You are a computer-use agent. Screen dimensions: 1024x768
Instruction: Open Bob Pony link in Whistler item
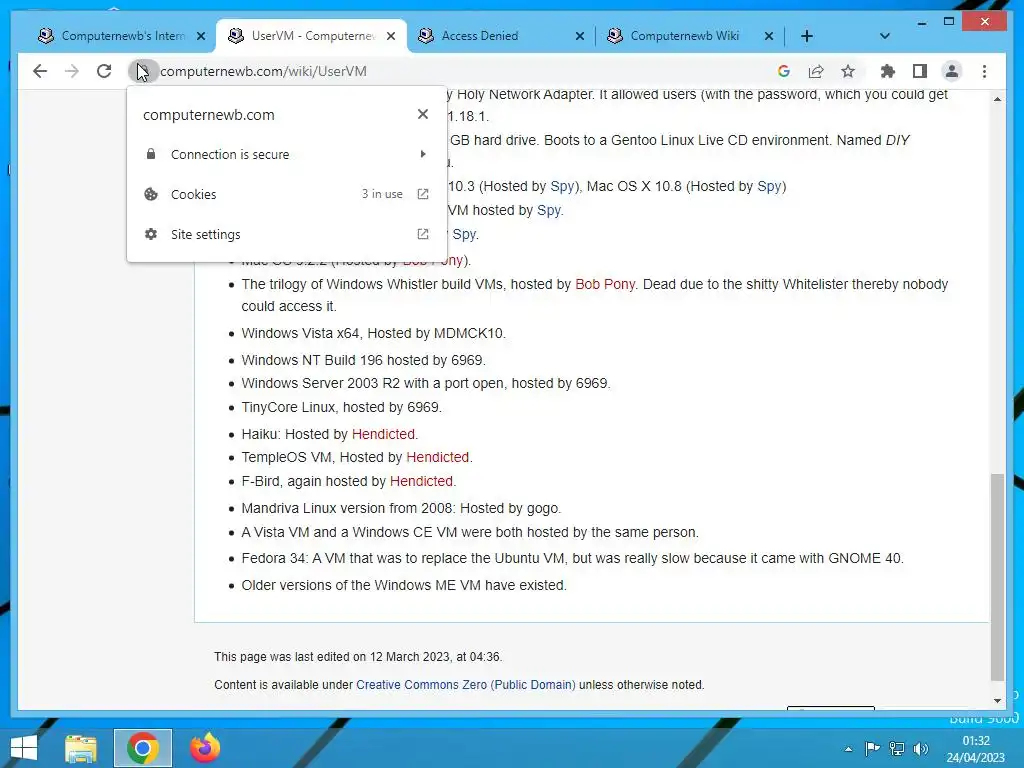click(x=605, y=284)
